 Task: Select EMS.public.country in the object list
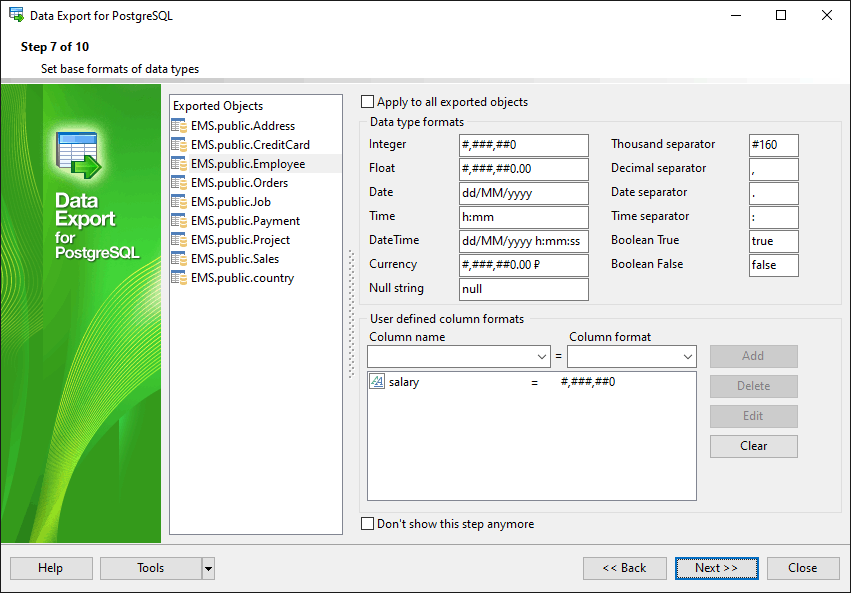[242, 278]
